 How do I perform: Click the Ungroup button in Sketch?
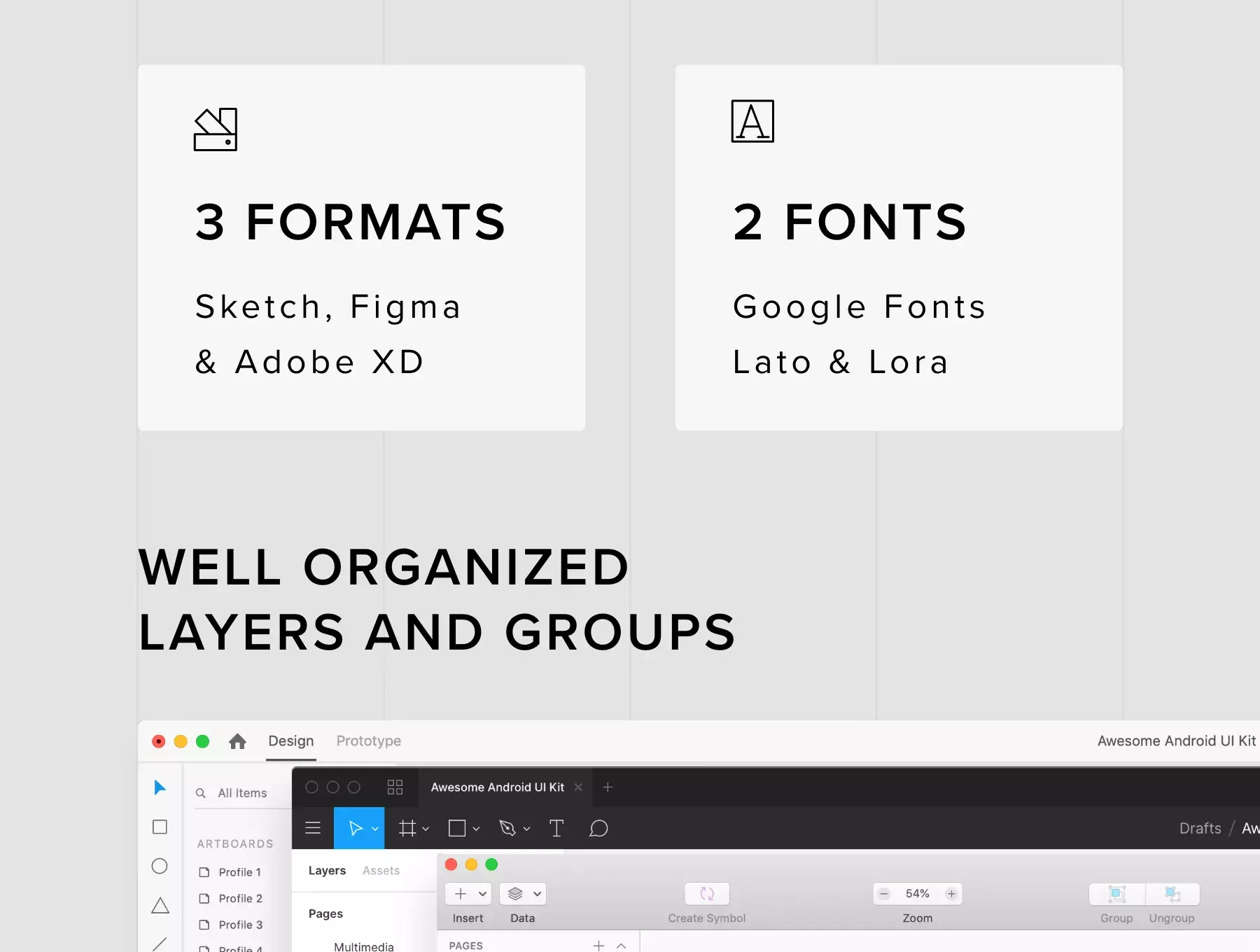(1172, 895)
